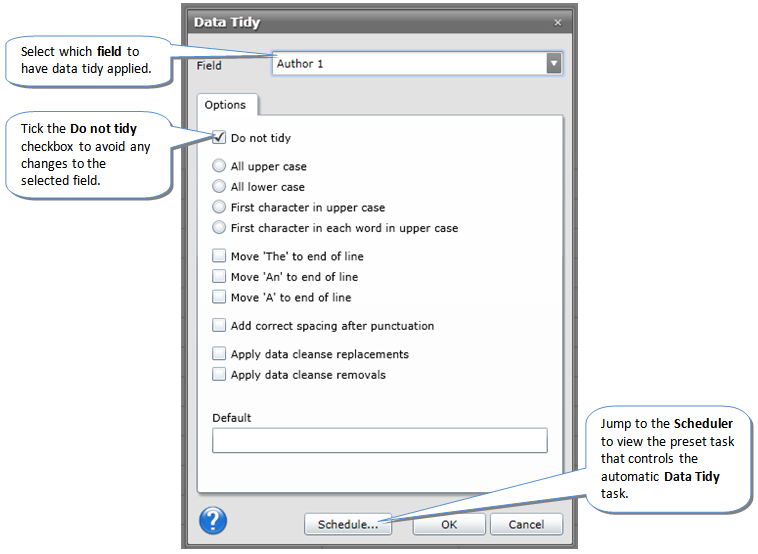Select All lower case radio option

tap(220, 187)
